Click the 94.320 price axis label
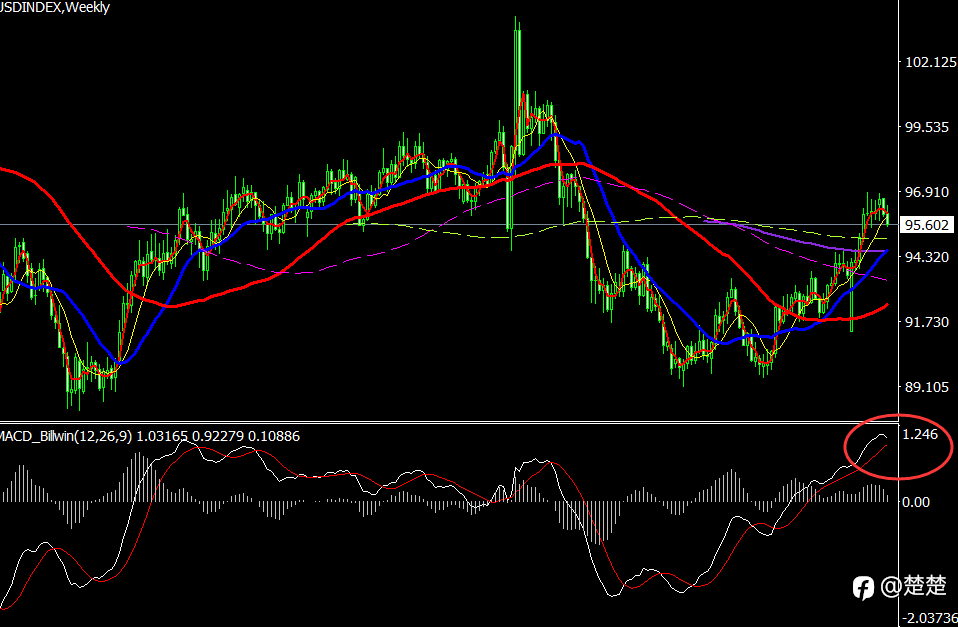958x627 pixels. pyautogui.click(x=927, y=257)
